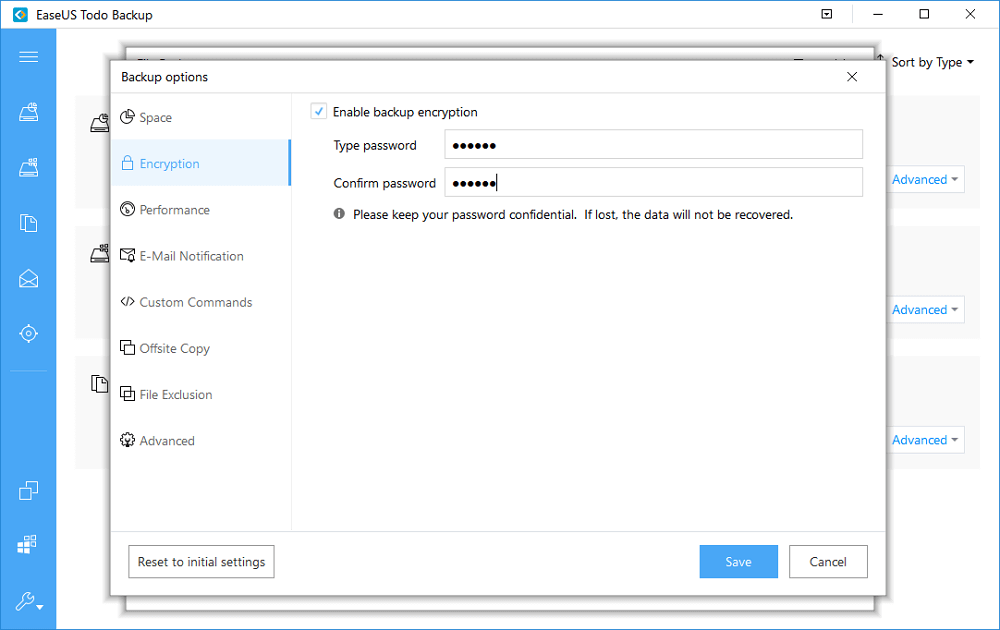This screenshot has height=630, width=1000.
Task: Click the Confirm password field
Action: 653,182
